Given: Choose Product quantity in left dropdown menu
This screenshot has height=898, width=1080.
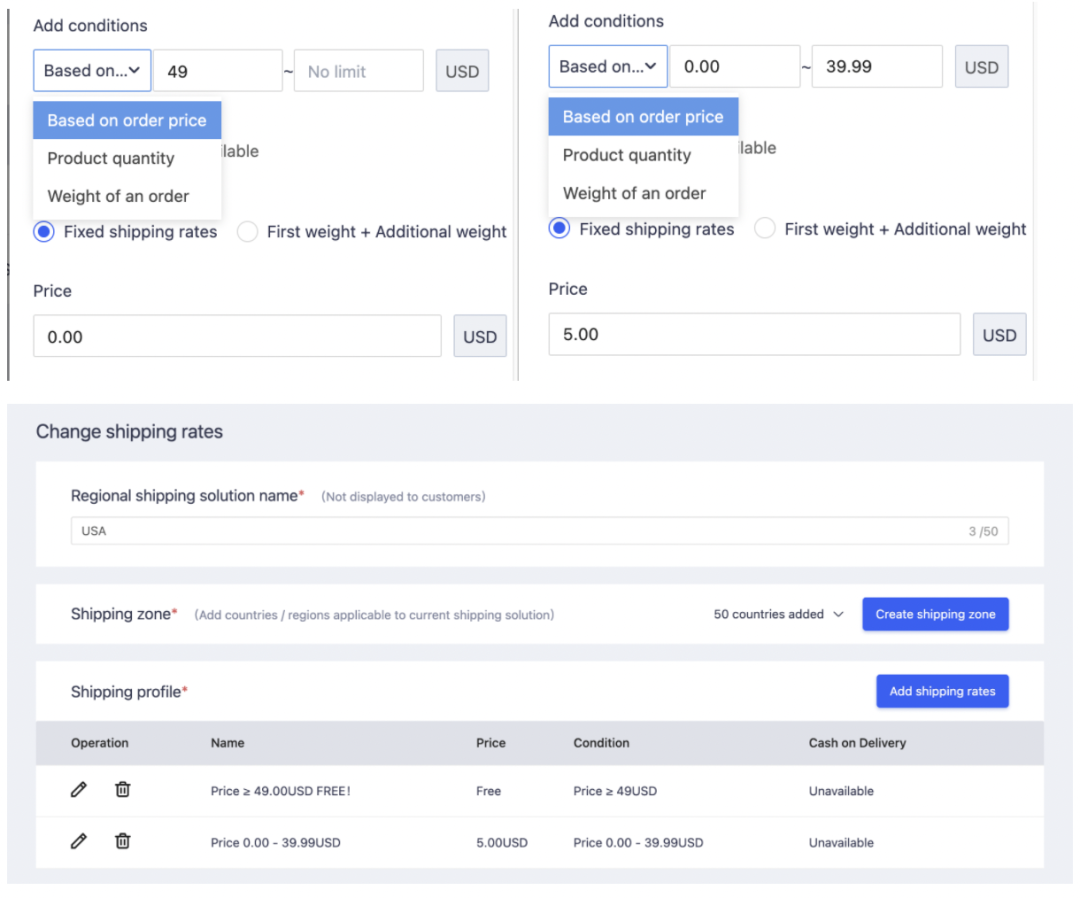Looking at the screenshot, I should pyautogui.click(x=111, y=158).
